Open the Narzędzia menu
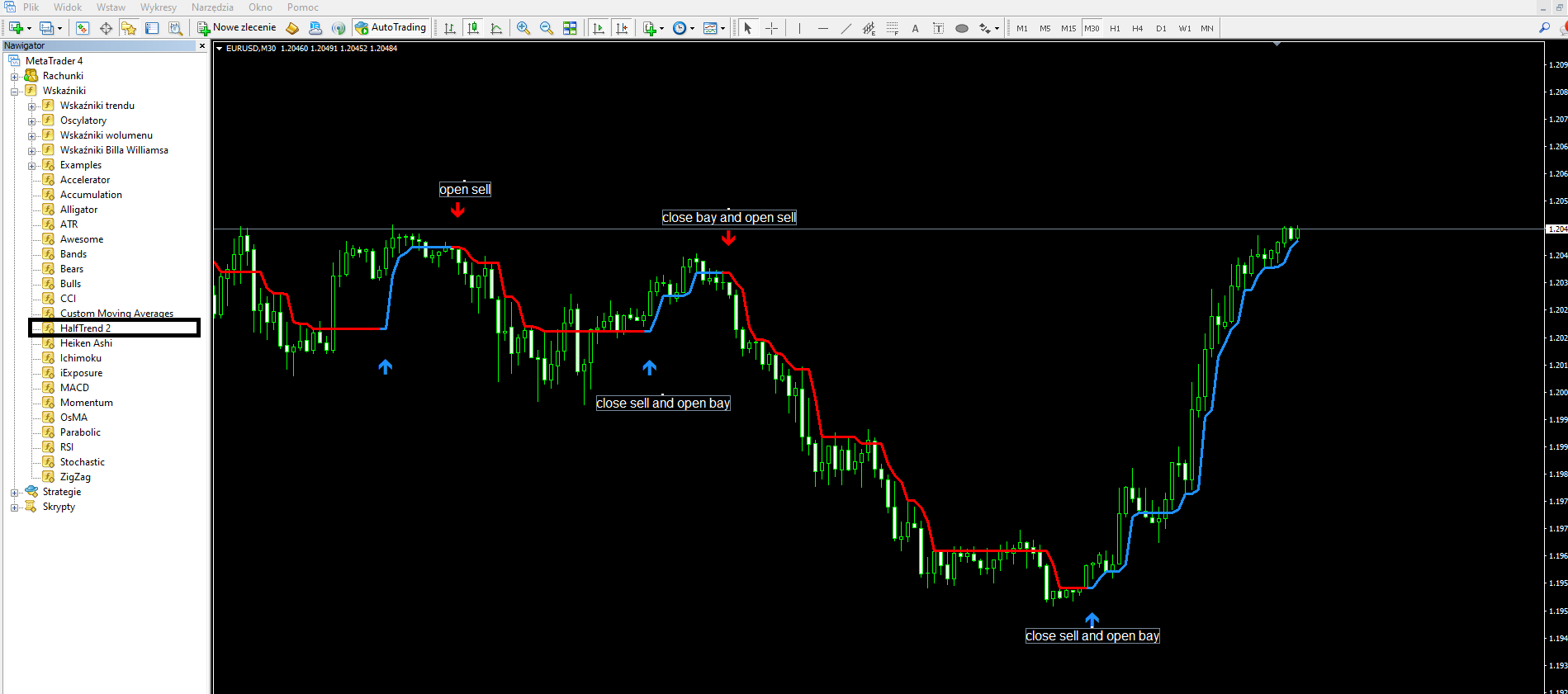 pos(212,7)
